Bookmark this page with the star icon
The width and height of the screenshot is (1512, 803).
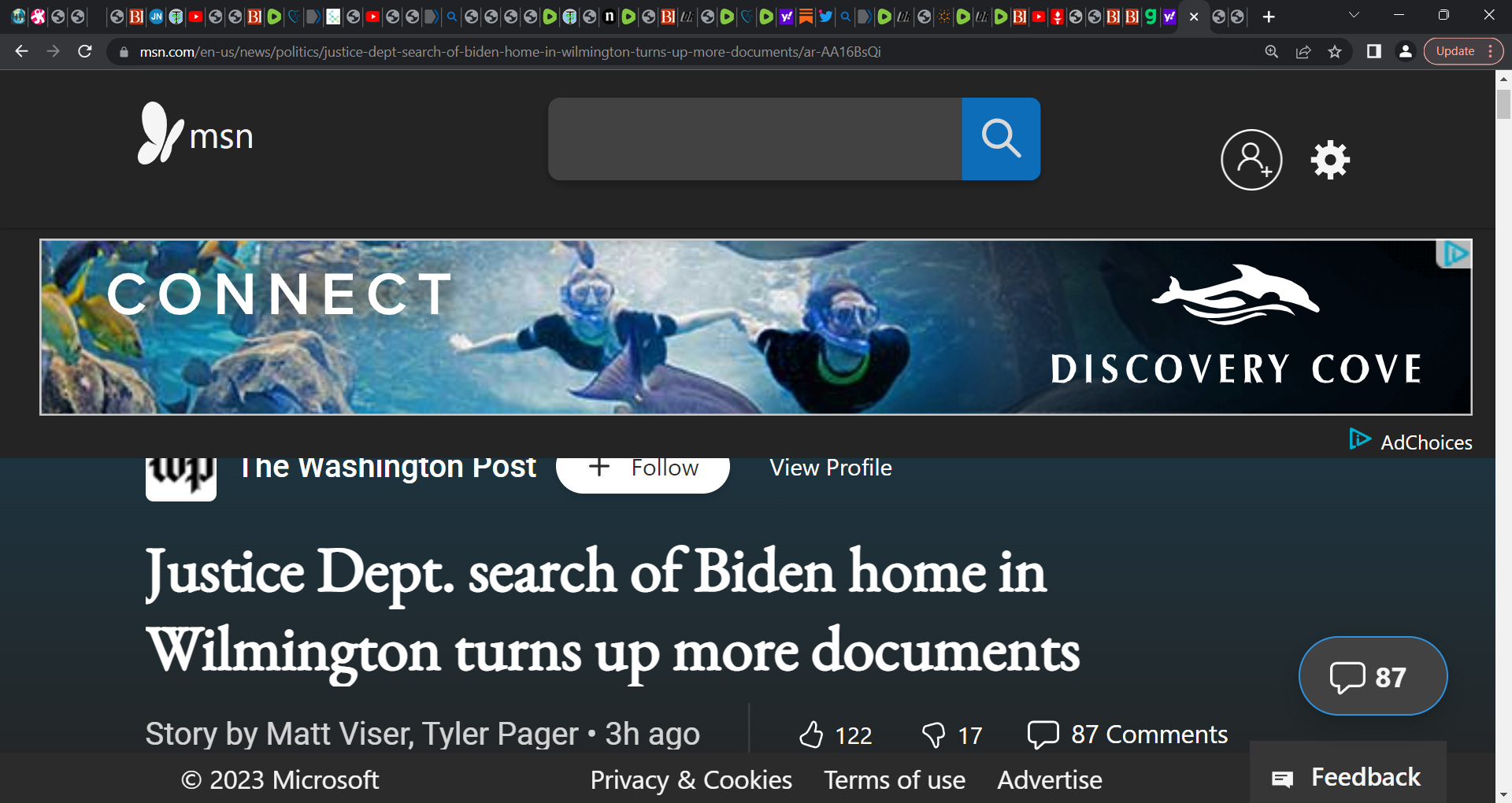click(1335, 52)
